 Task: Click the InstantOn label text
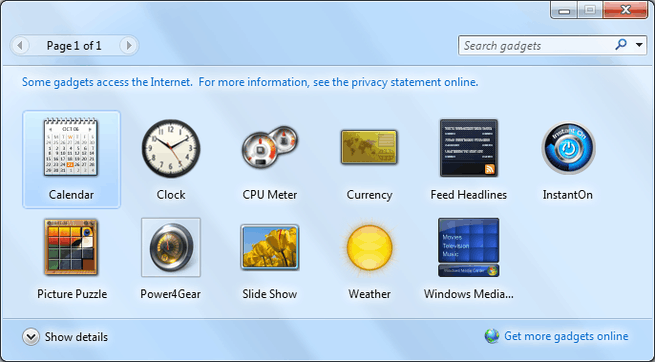(568, 195)
